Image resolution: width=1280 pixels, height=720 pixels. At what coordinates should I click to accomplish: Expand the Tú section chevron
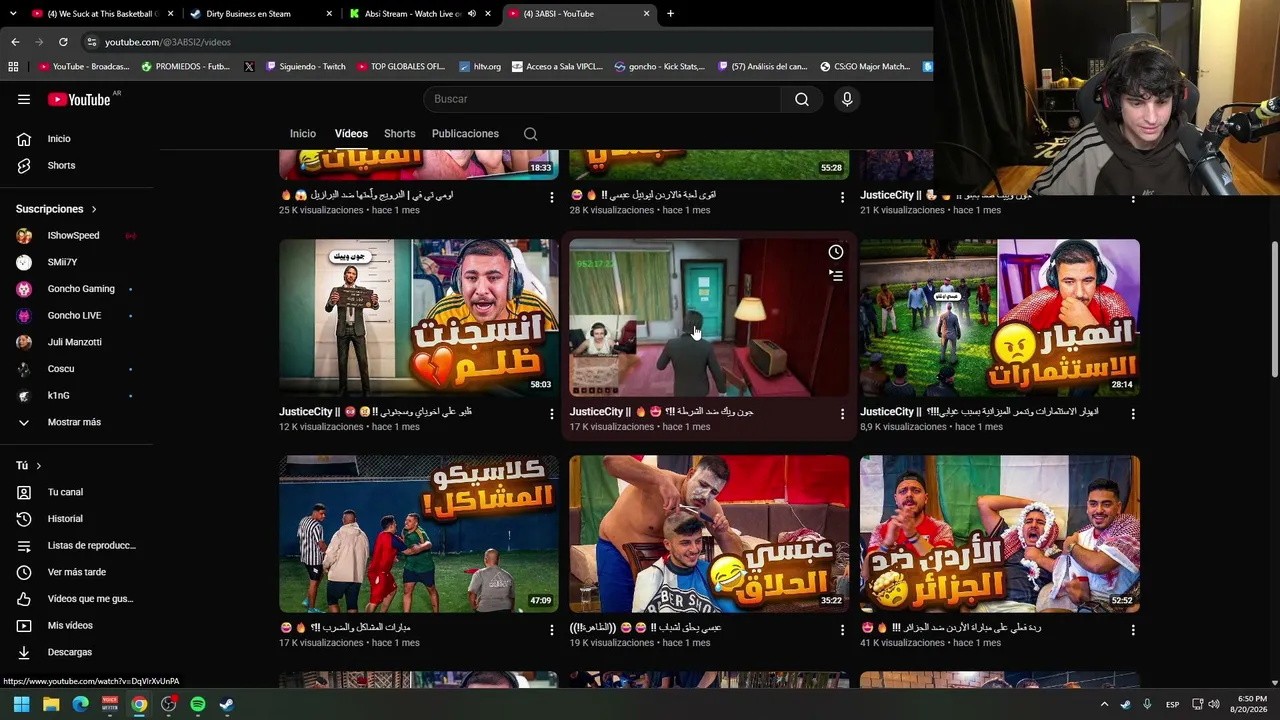pyautogui.click(x=39, y=466)
